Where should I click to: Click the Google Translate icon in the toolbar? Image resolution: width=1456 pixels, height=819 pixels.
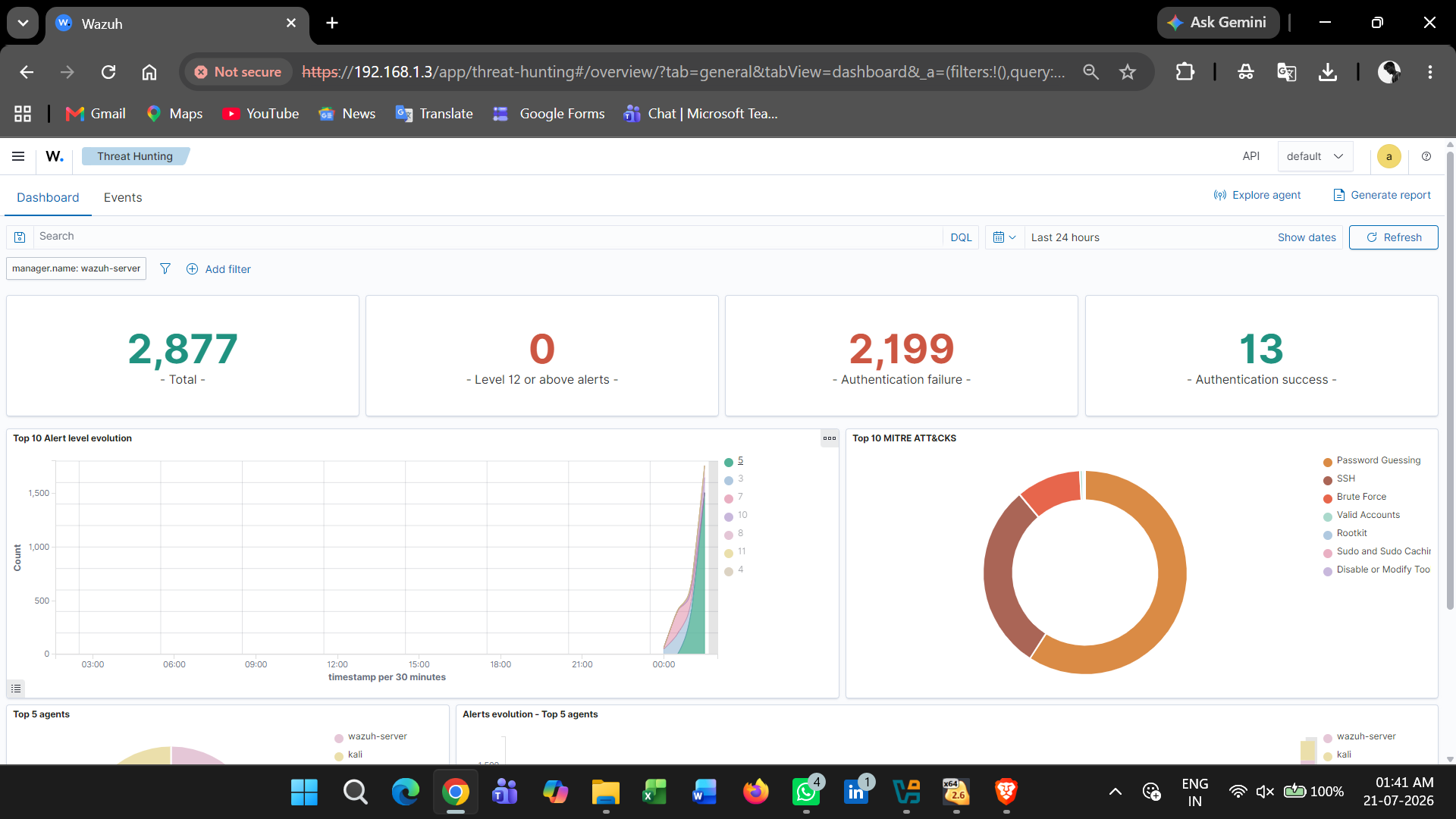[x=1287, y=72]
